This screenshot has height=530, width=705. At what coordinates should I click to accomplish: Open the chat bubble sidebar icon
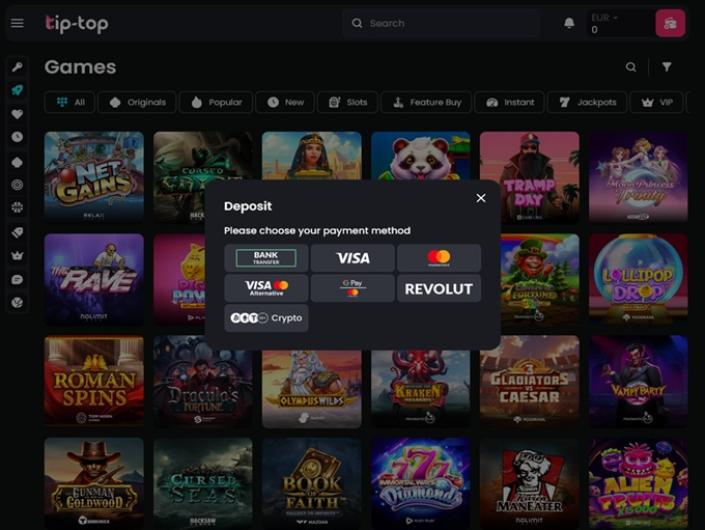(17, 279)
